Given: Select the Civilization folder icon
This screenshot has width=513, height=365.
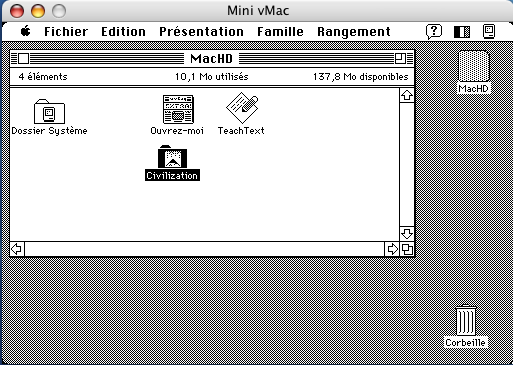Looking at the screenshot, I should point(172,156).
